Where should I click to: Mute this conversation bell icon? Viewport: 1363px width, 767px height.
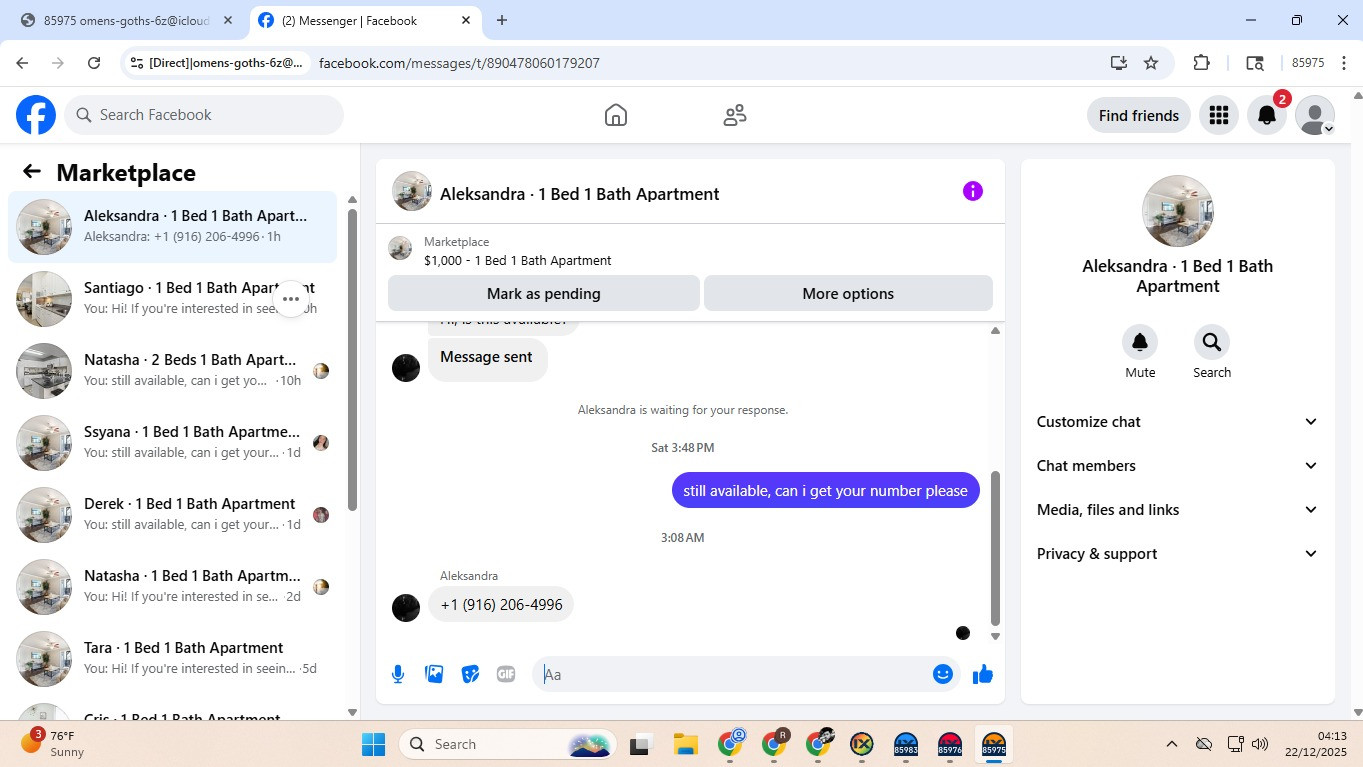[x=1140, y=343]
